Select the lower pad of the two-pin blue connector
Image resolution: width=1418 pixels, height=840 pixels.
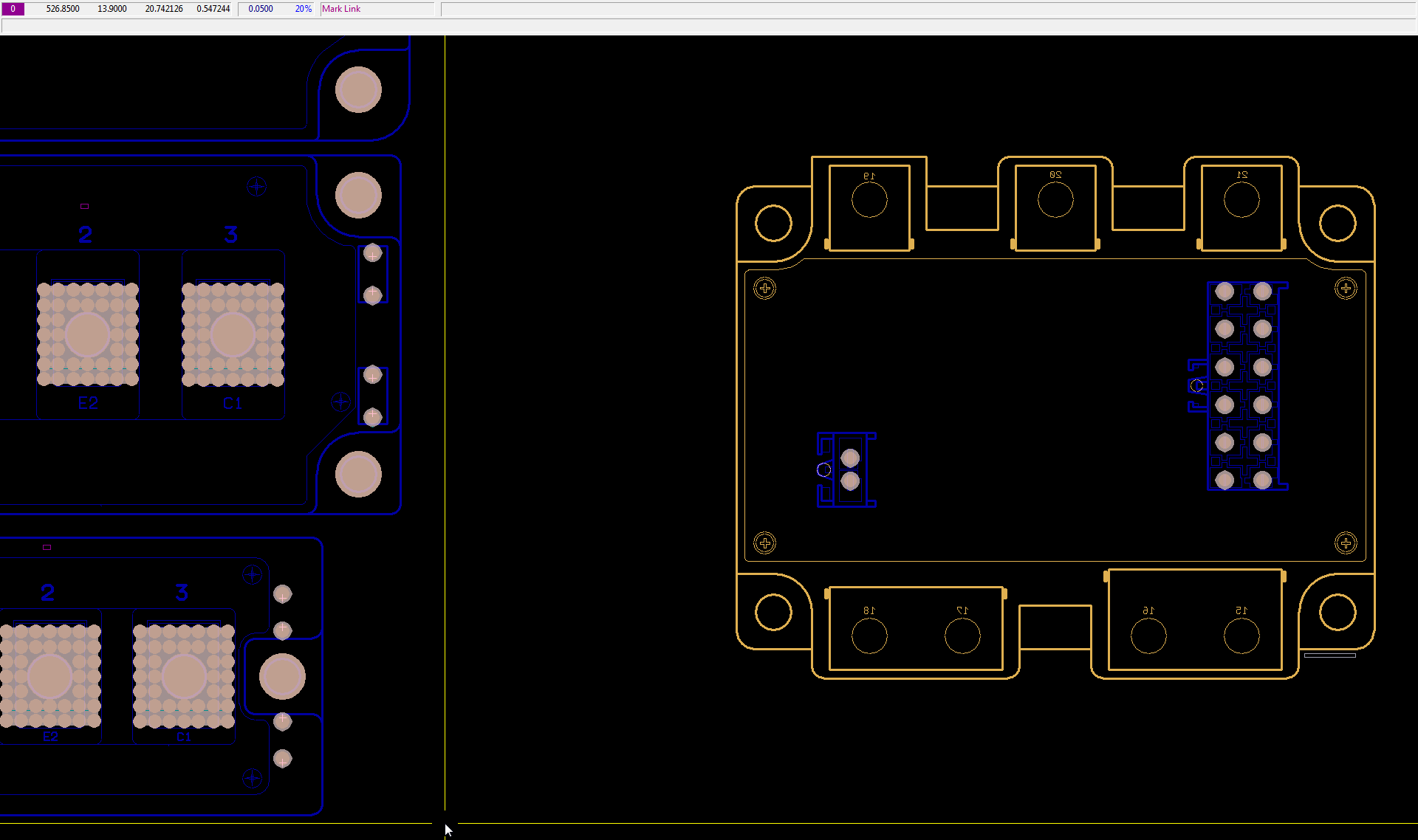(x=850, y=481)
